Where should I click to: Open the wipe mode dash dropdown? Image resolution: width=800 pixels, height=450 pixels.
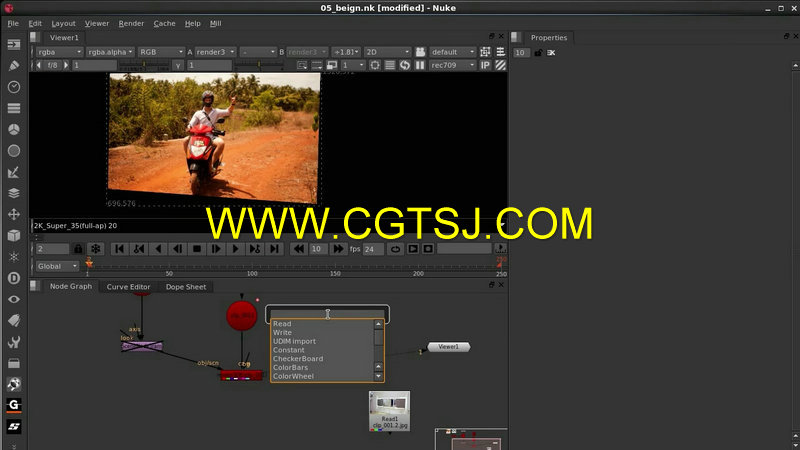pos(258,52)
